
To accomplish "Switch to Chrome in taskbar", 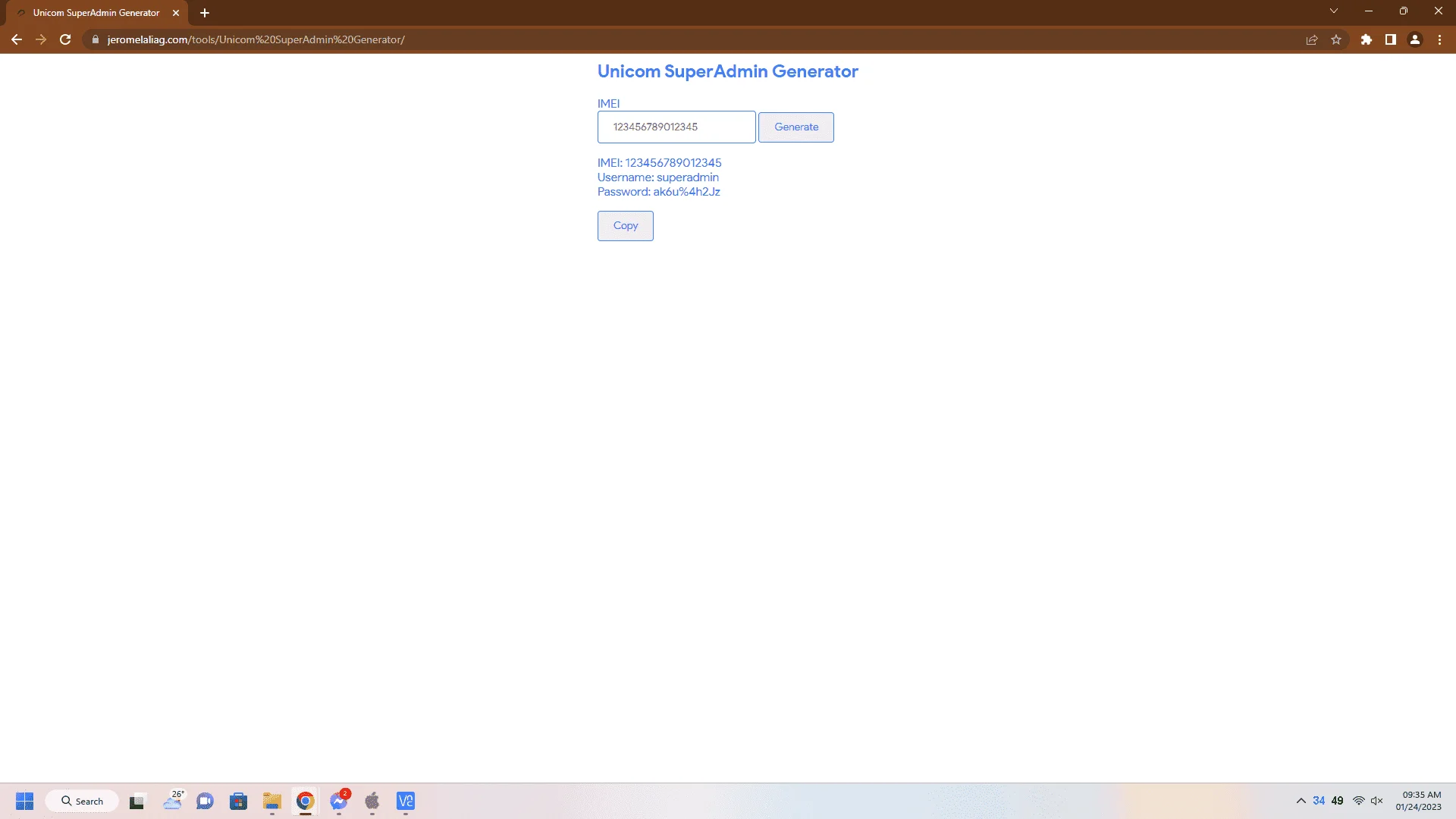I will [305, 801].
